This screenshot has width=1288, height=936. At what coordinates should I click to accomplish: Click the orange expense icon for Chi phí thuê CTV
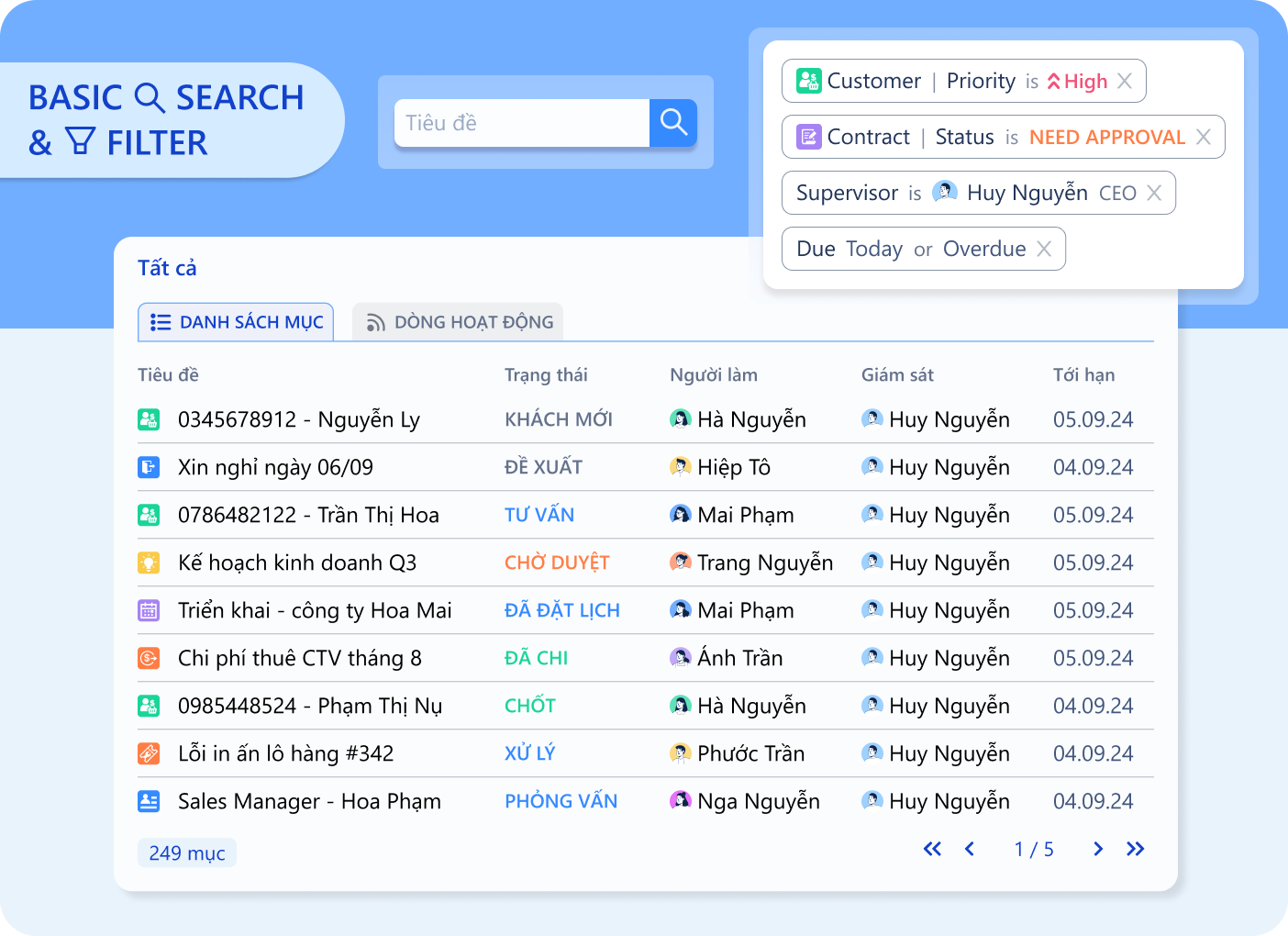click(149, 659)
